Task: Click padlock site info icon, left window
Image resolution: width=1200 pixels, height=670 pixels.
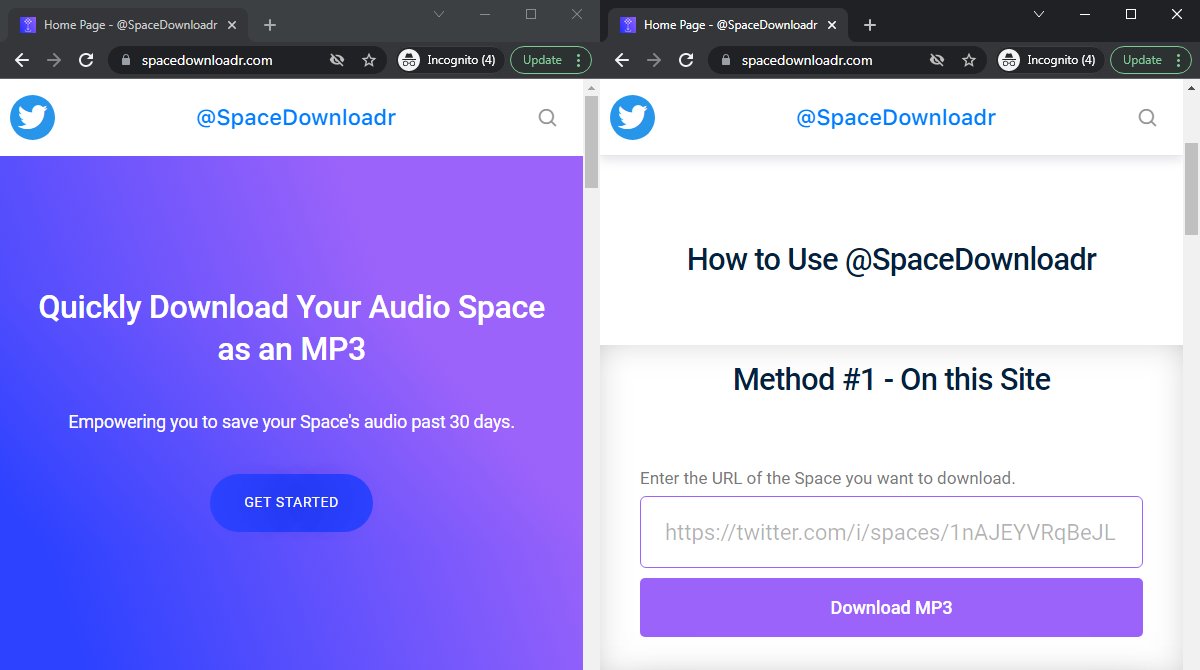Action: point(125,60)
